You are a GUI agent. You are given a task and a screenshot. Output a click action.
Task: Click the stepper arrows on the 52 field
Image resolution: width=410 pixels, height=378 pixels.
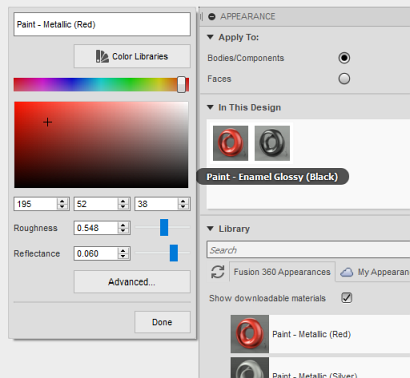click(123, 204)
